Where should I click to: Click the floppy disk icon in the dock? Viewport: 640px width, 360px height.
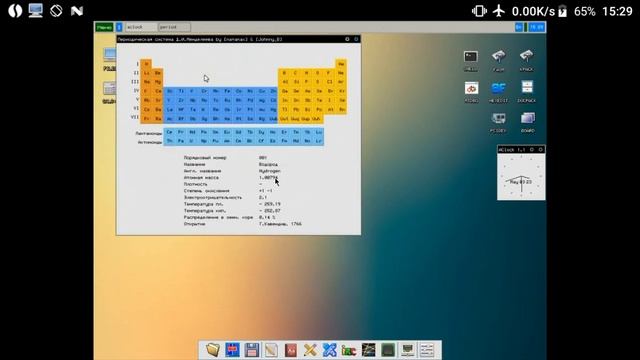pos(251,350)
